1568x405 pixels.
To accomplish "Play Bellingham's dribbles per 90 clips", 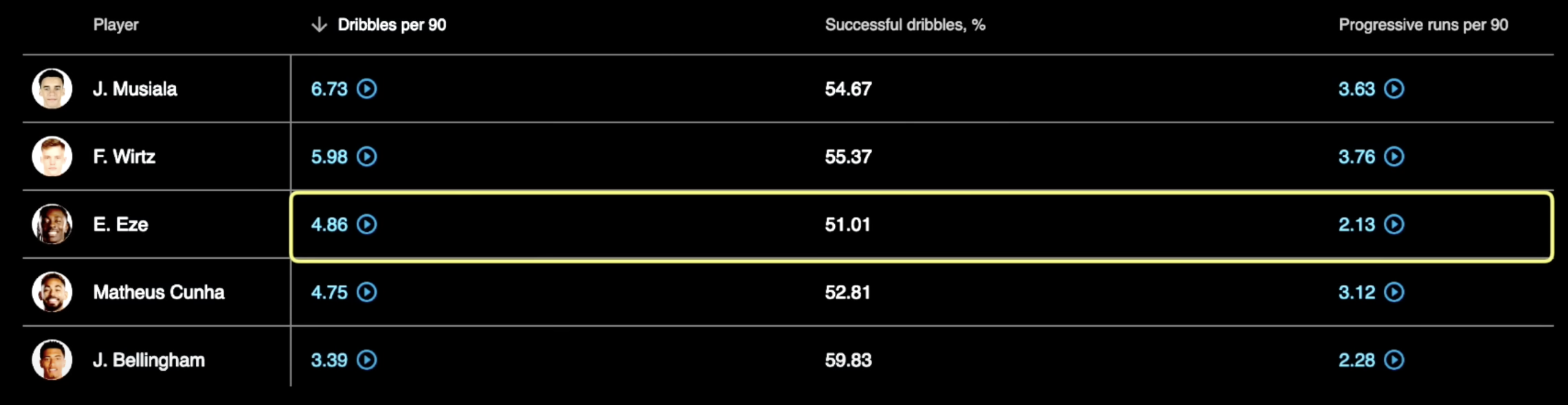I will pyautogui.click(x=367, y=360).
